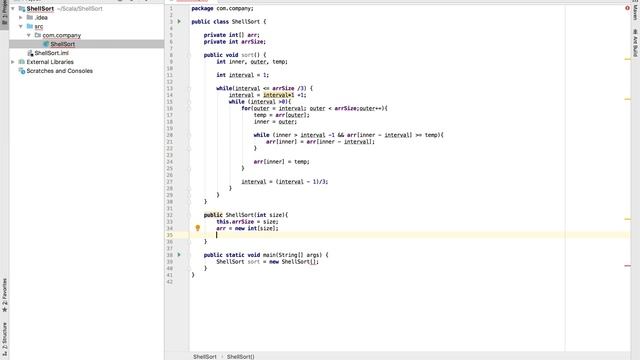
Task: Select the com.company package label
Action: [62, 36]
